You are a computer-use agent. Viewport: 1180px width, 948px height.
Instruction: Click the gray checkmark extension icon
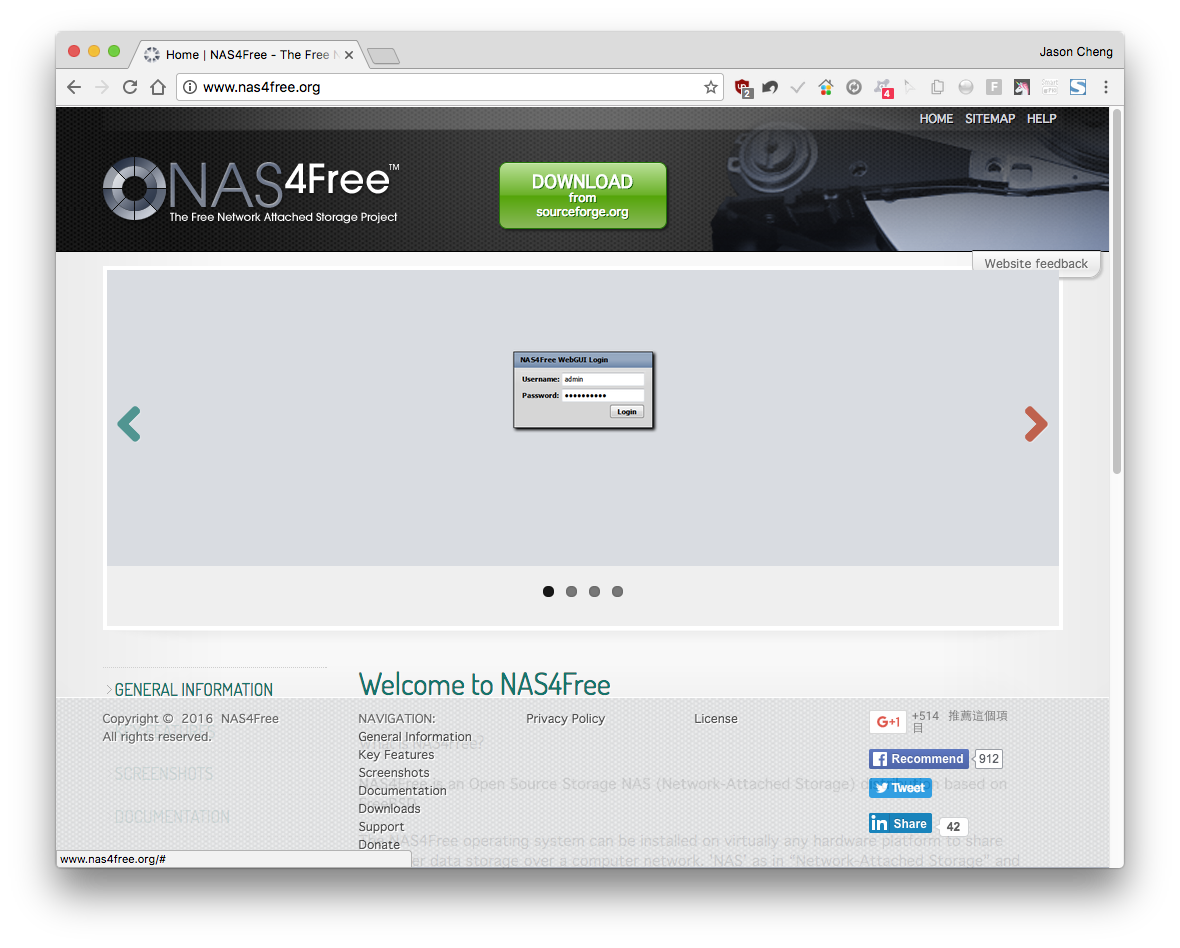click(798, 87)
